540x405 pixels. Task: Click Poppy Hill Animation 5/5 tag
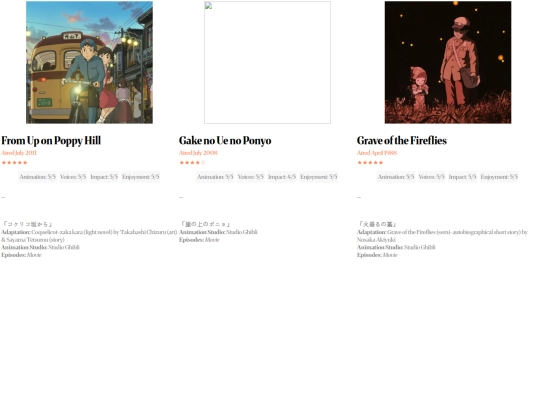coord(37,177)
